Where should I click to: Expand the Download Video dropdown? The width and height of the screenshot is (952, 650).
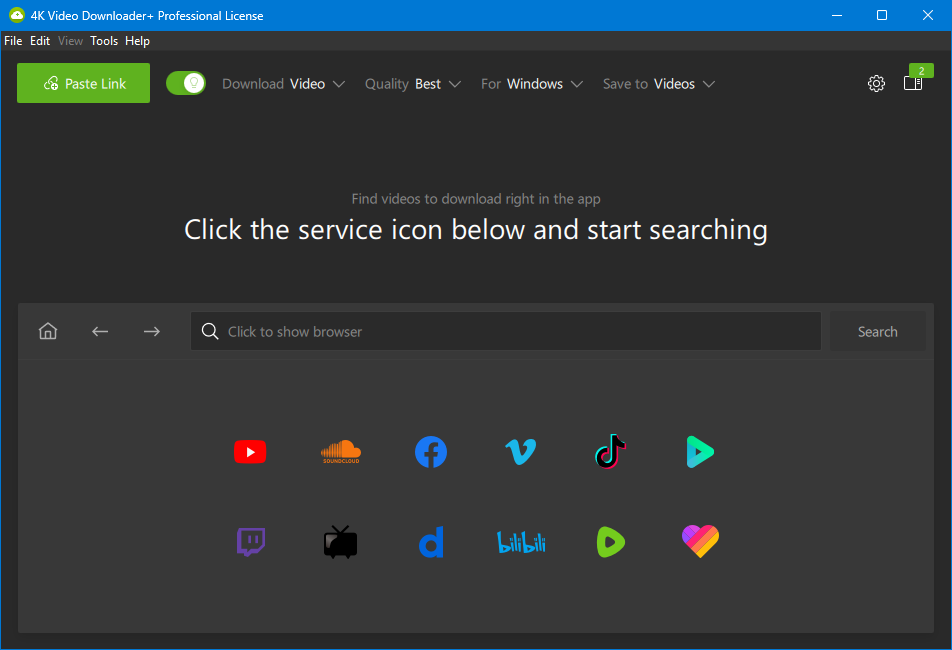[284, 84]
